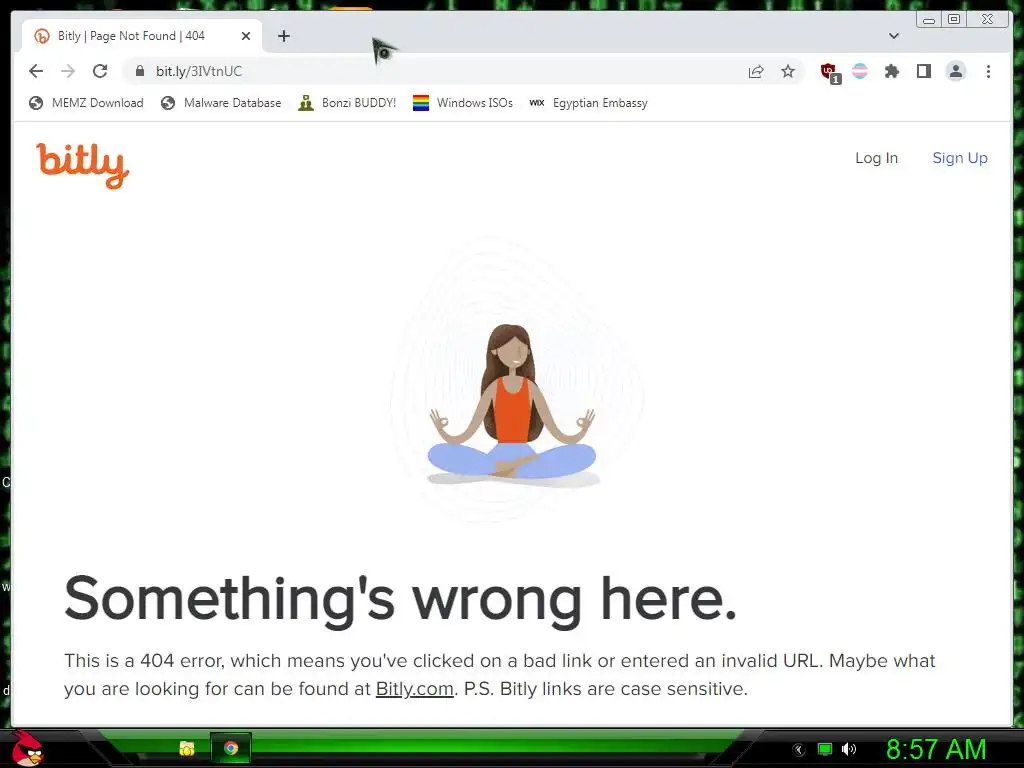Go back with the browser back arrow
1024x768 pixels.
pos(36,71)
